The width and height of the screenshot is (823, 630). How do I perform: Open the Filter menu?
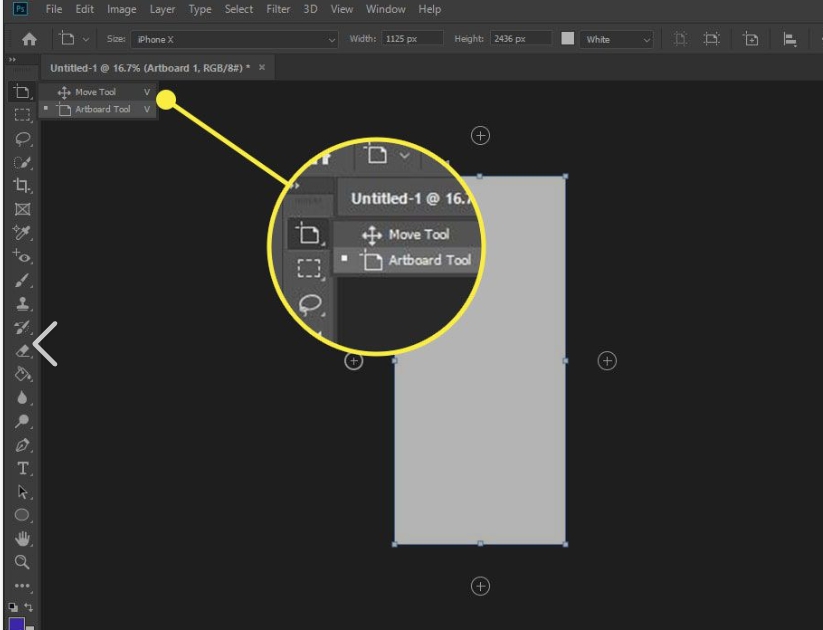click(x=278, y=9)
